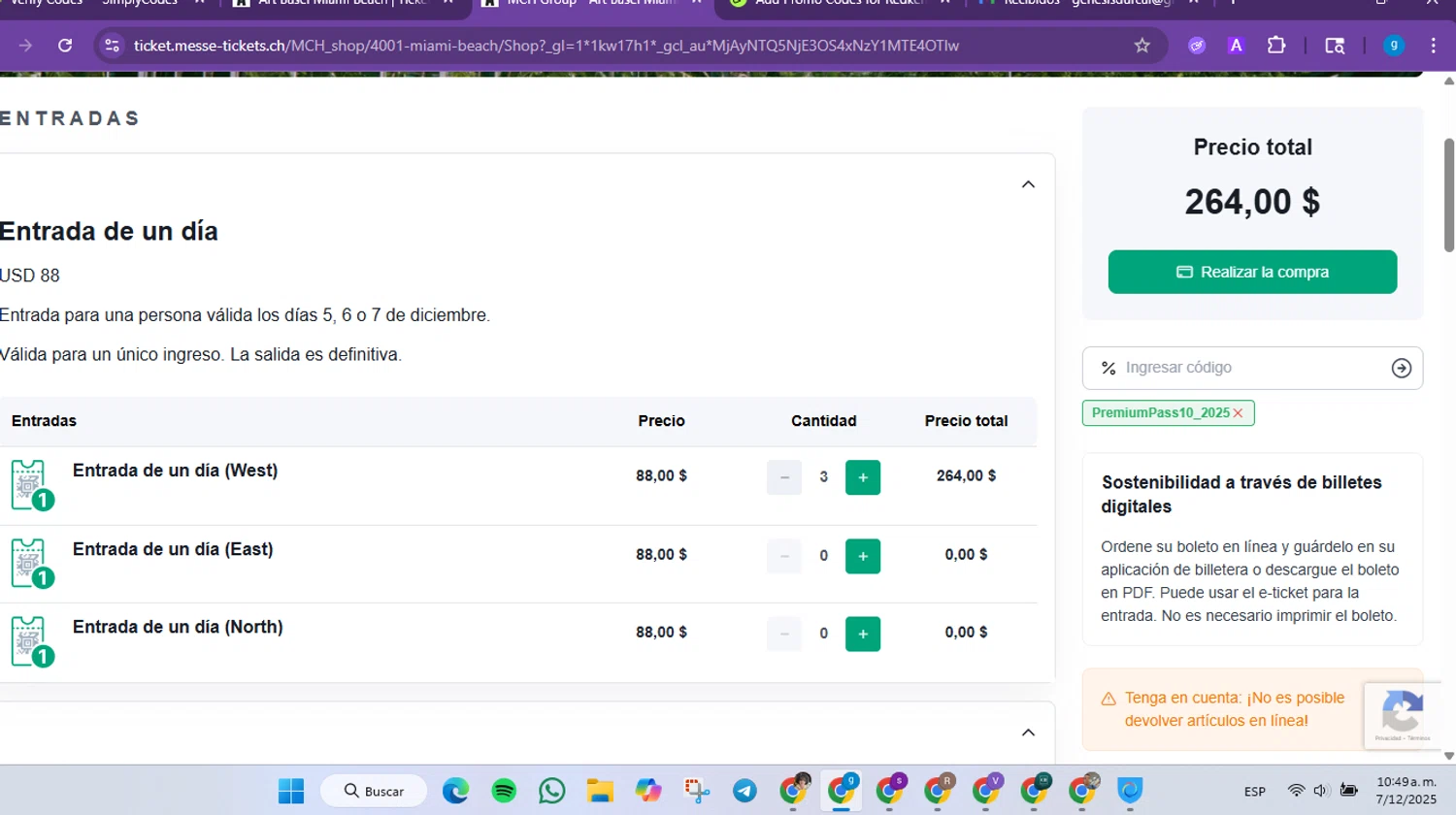The image size is (1456, 815).
Task: Open the Chrome Extensions puzzle icon
Action: click(1276, 46)
